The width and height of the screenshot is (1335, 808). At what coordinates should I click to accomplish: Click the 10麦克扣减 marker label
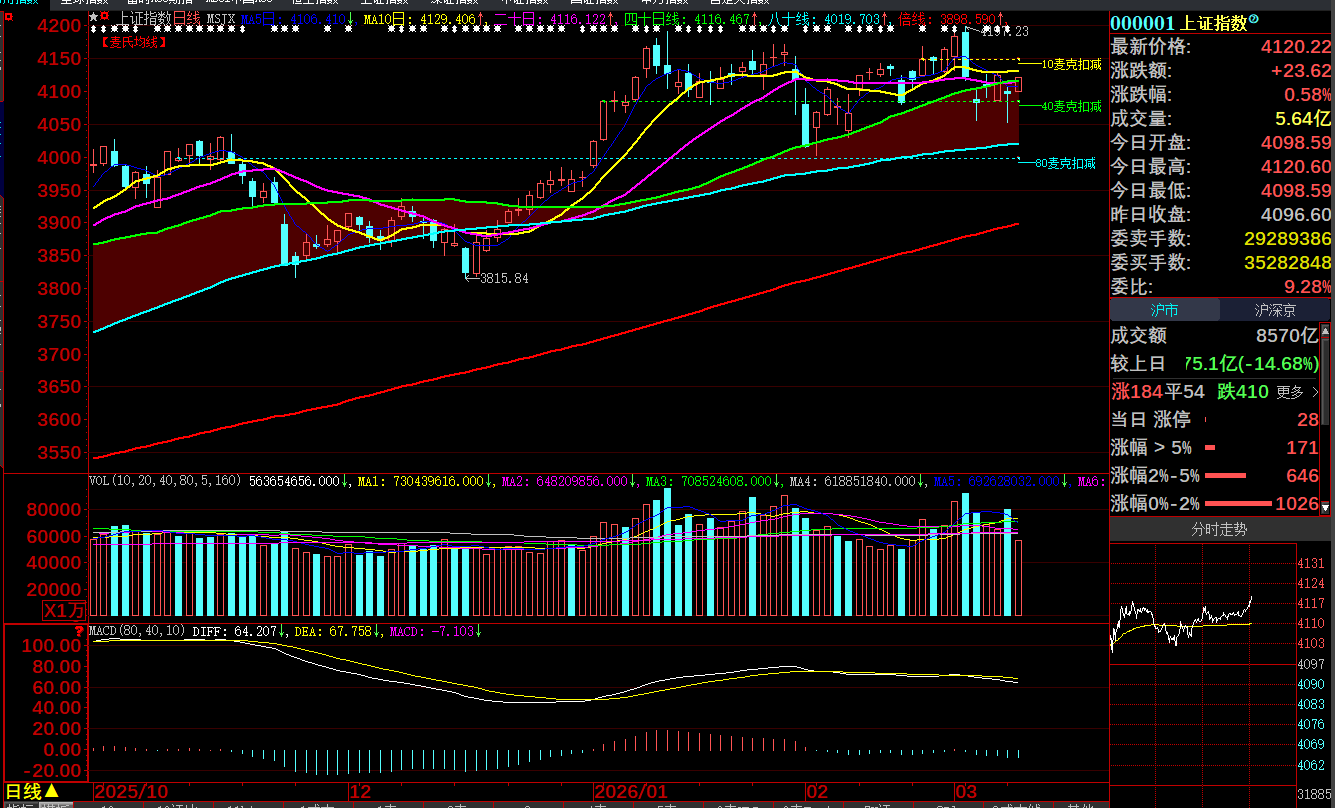(x=1071, y=64)
